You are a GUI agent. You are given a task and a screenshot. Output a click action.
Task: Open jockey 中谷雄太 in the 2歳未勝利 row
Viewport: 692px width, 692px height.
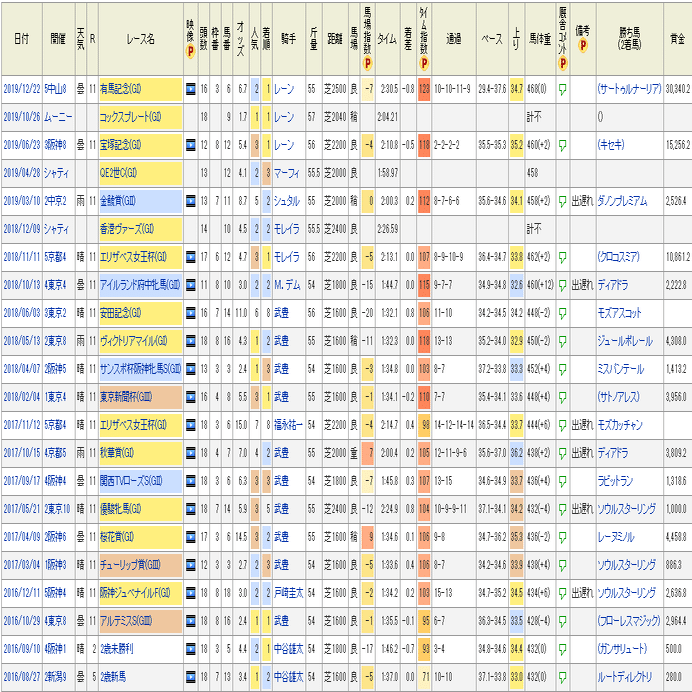(289, 649)
